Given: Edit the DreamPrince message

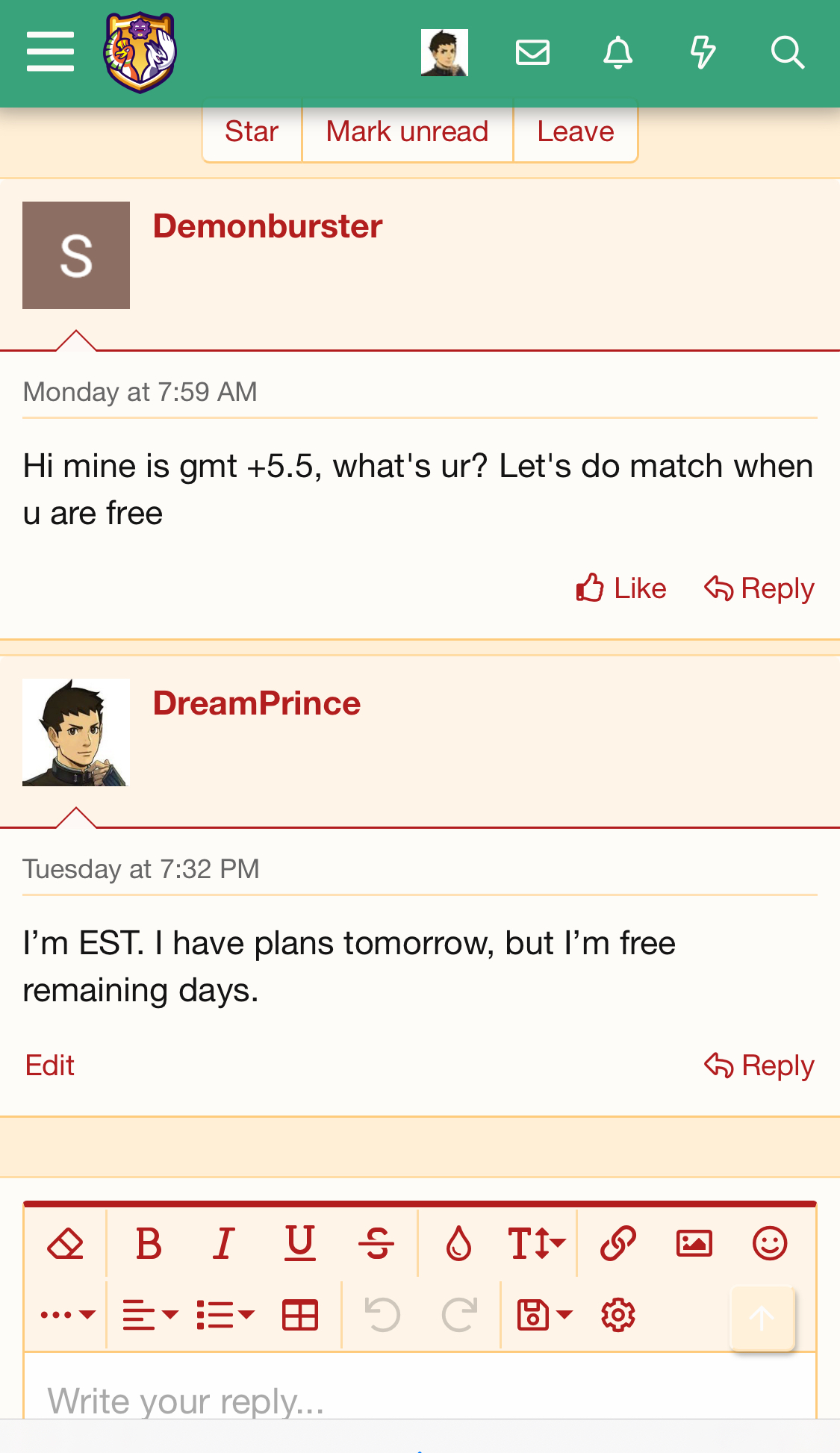Looking at the screenshot, I should pos(50,1065).
